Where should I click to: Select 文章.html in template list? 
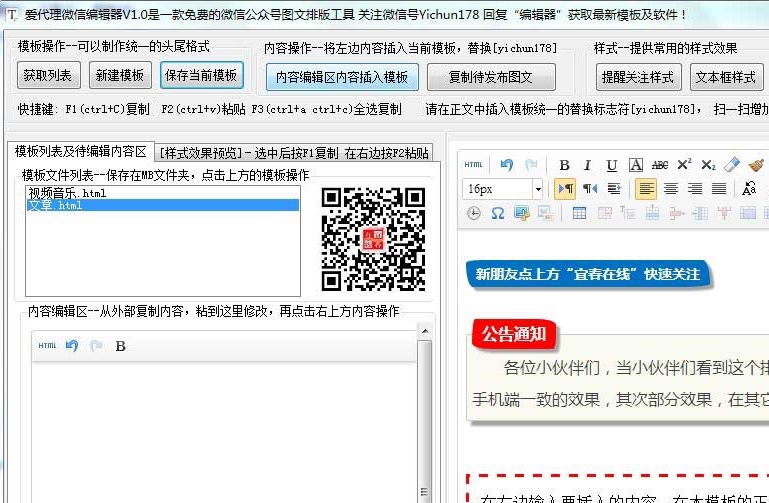coord(162,205)
